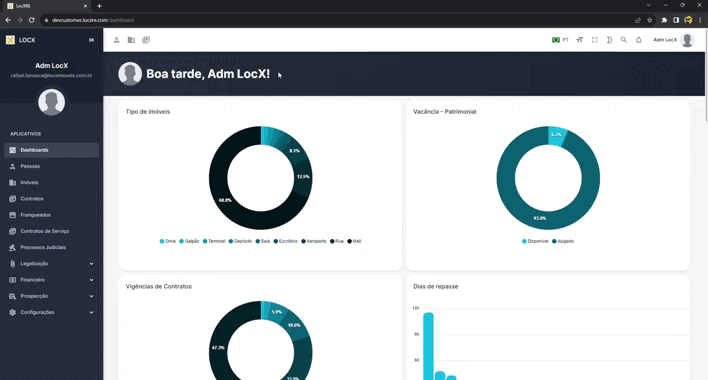The height and width of the screenshot is (380, 708).
Task: Toggle Alugado legend in Vacância chart
Action: point(563,241)
